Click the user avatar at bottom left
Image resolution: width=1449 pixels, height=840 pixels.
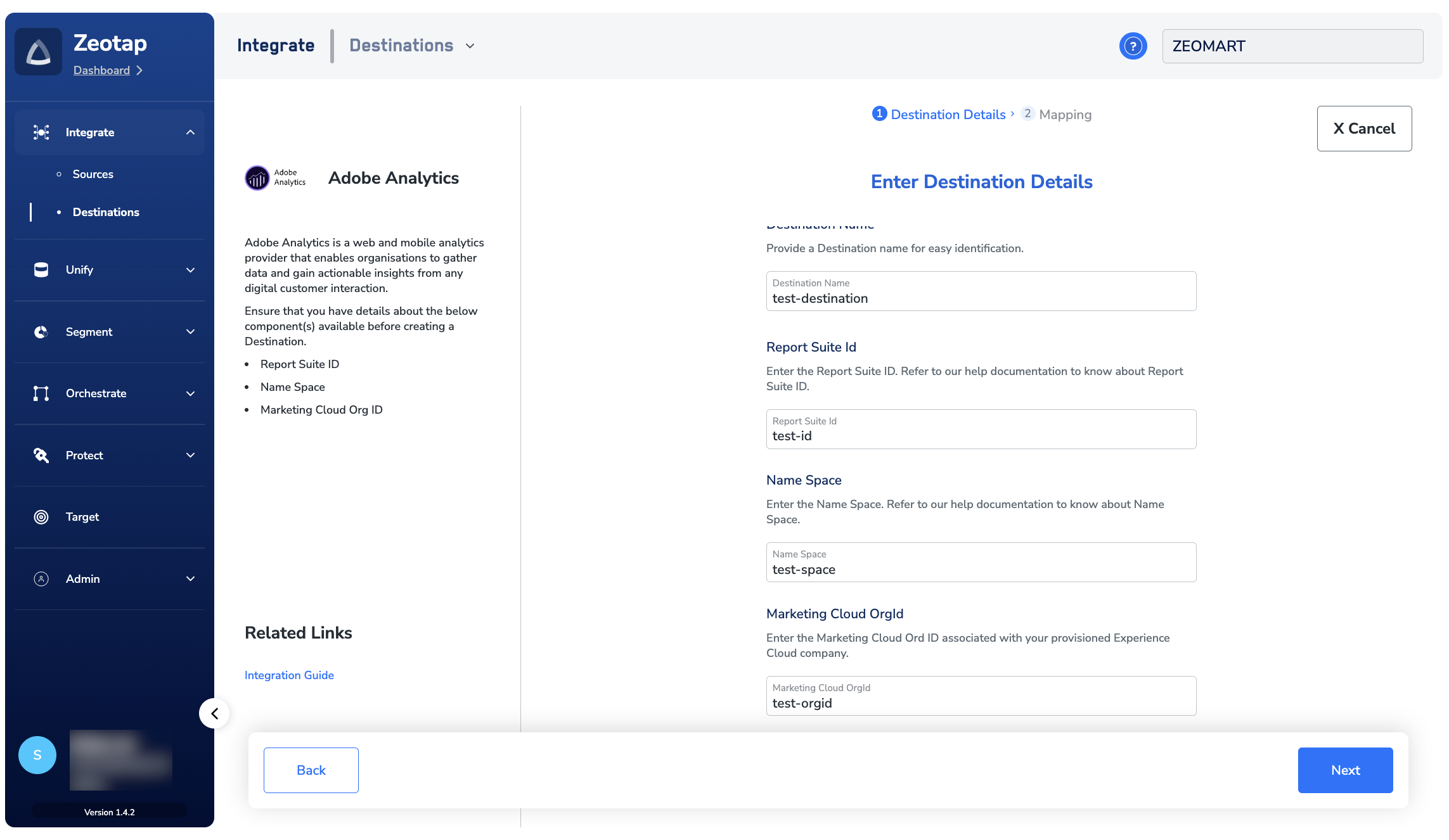click(37, 755)
